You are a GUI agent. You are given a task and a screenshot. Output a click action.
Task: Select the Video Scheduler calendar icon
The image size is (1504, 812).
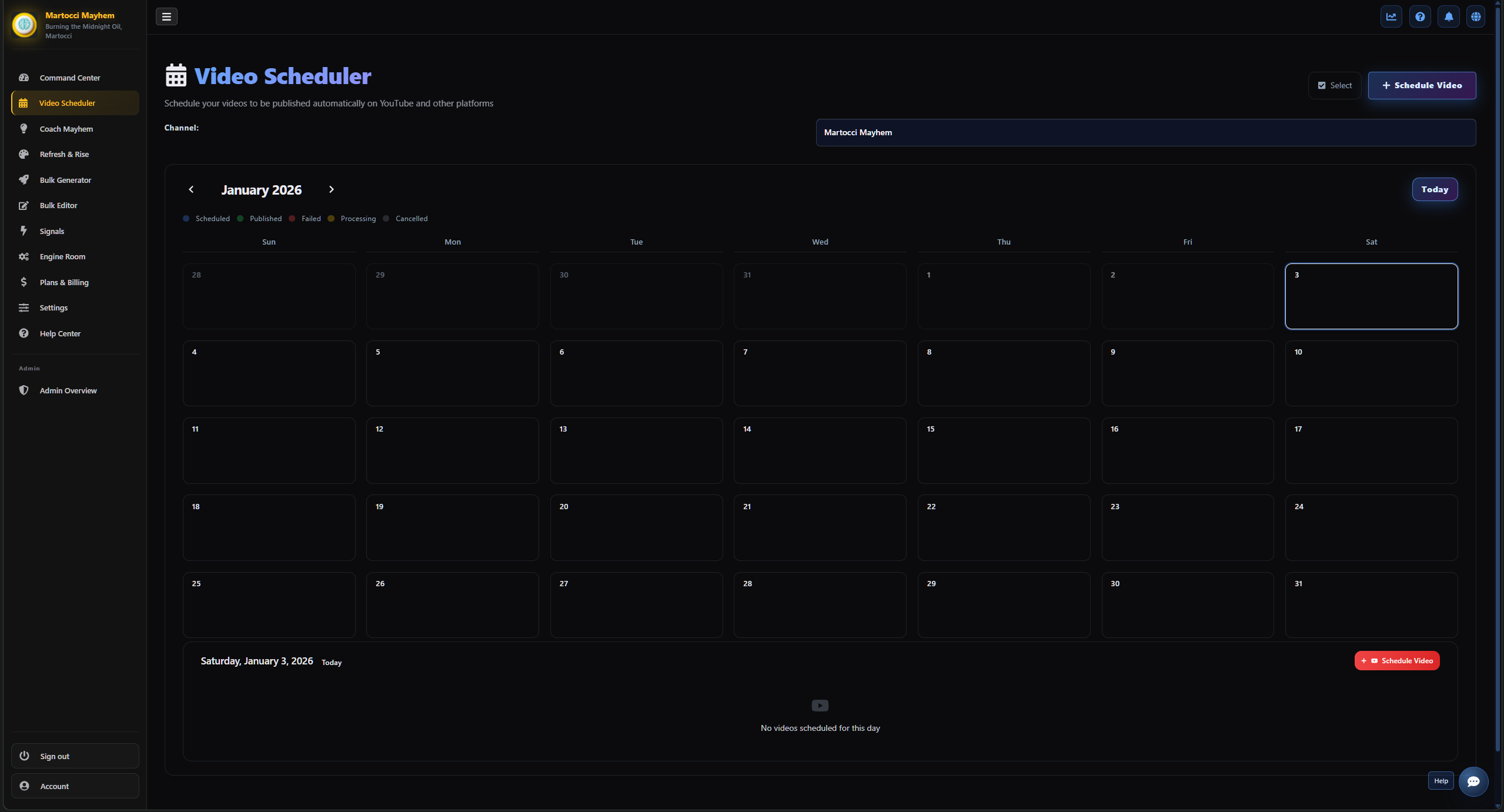tap(24, 102)
